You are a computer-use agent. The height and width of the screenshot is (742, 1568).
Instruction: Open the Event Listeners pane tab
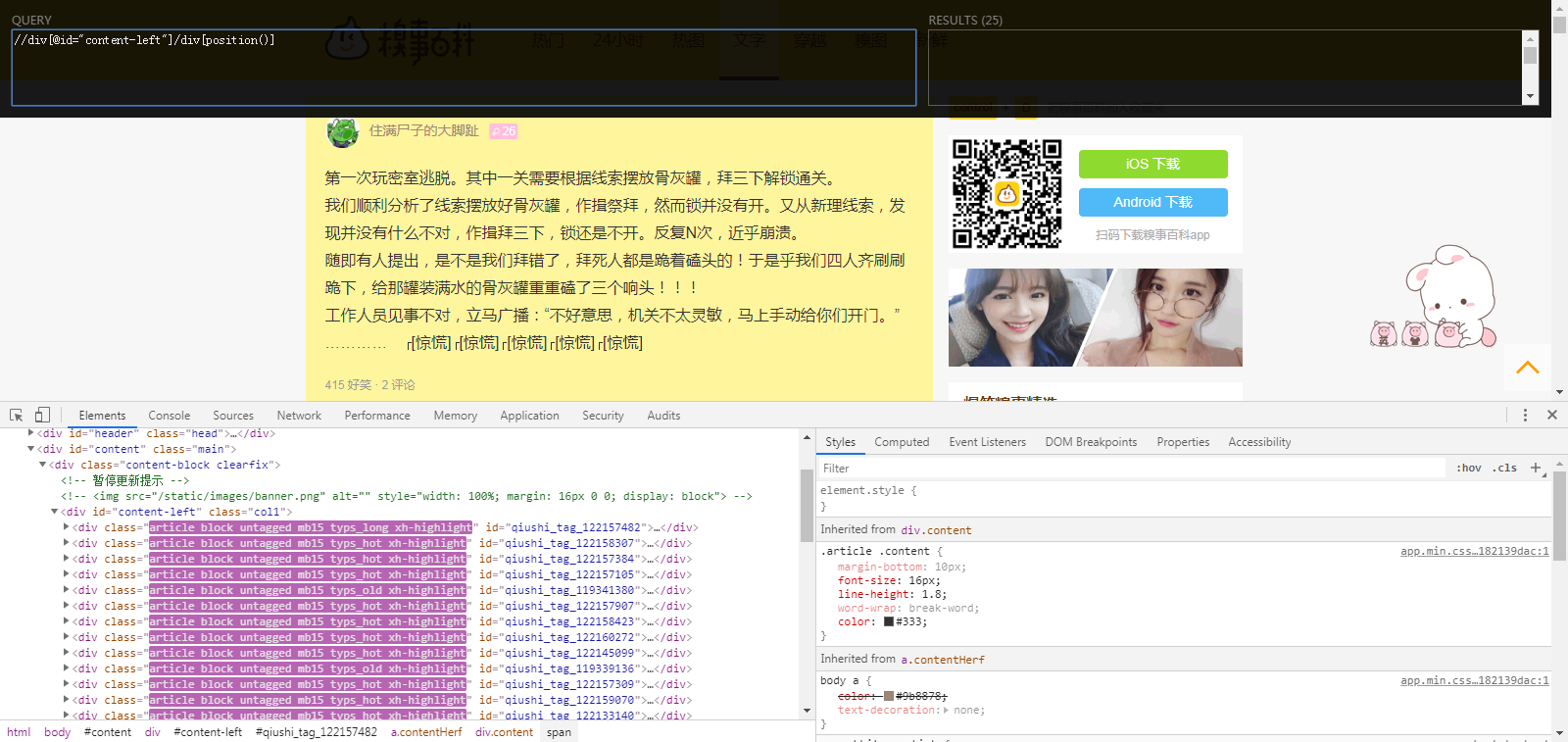[987, 442]
